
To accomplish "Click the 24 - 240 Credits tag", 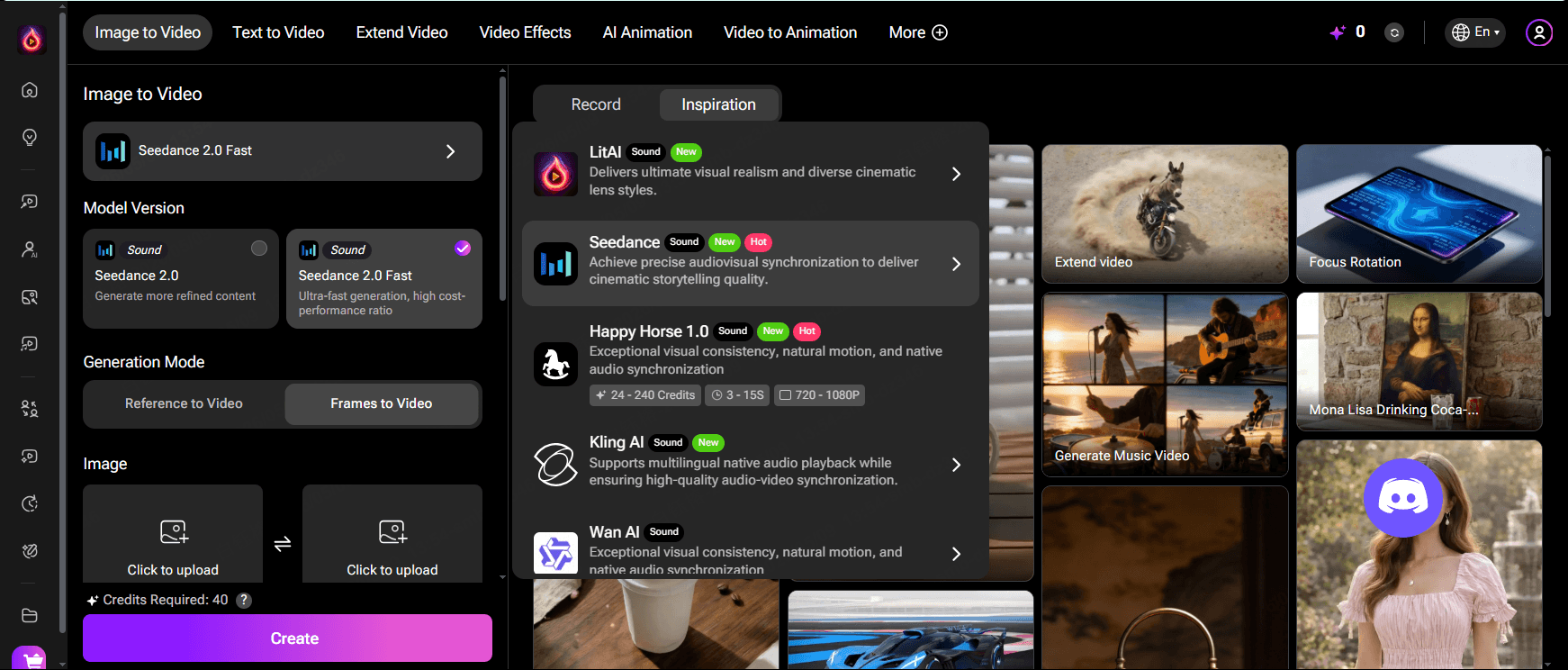I will tap(645, 395).
